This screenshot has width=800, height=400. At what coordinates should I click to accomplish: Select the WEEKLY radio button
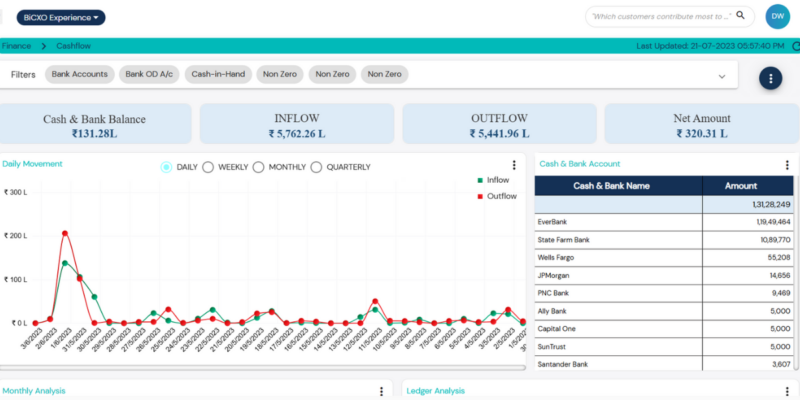pos(208,167)
